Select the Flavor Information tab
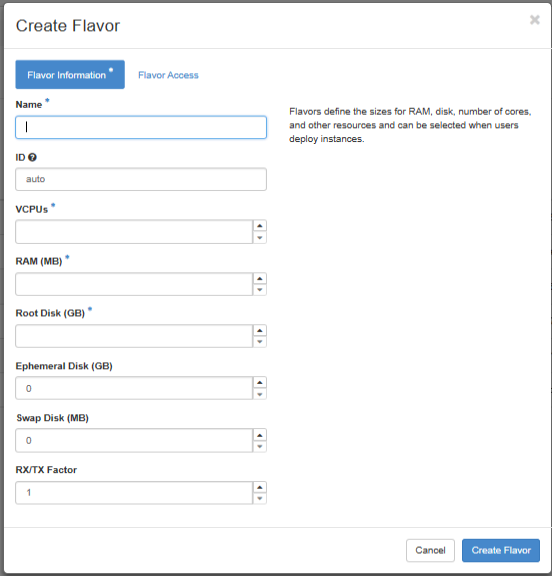This screenshot has width=552, height=576. 70,75
